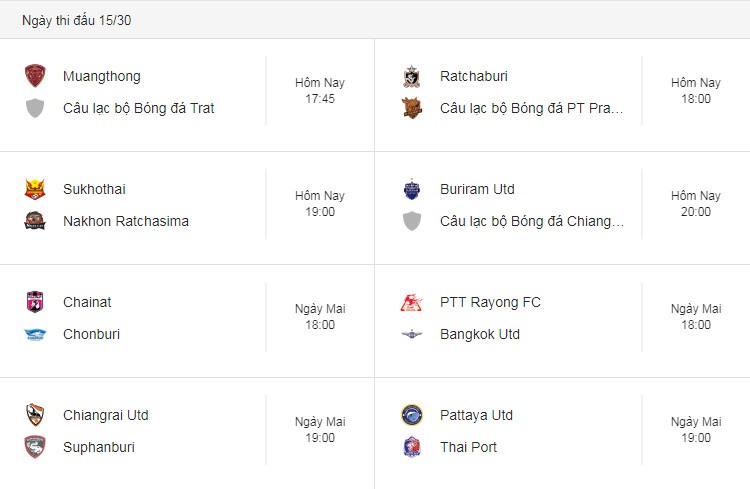Click the Thai Port club crest
750x489 pixels.
[x=411, y=447]
